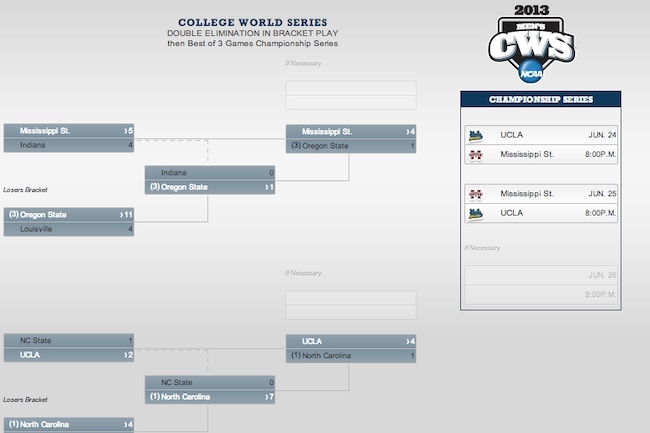Click Indiana row with score 4
650x433 pixels.
[69, 145]
